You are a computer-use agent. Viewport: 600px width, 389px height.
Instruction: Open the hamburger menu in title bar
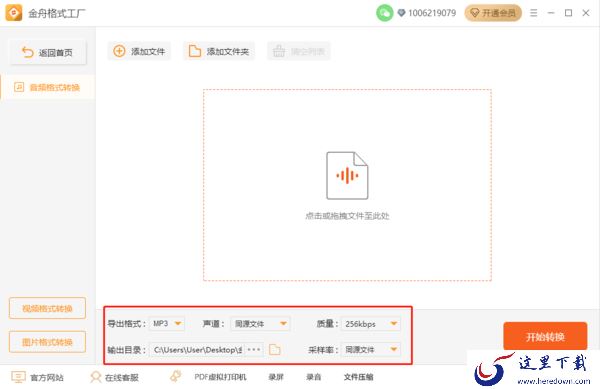point(533,13)
